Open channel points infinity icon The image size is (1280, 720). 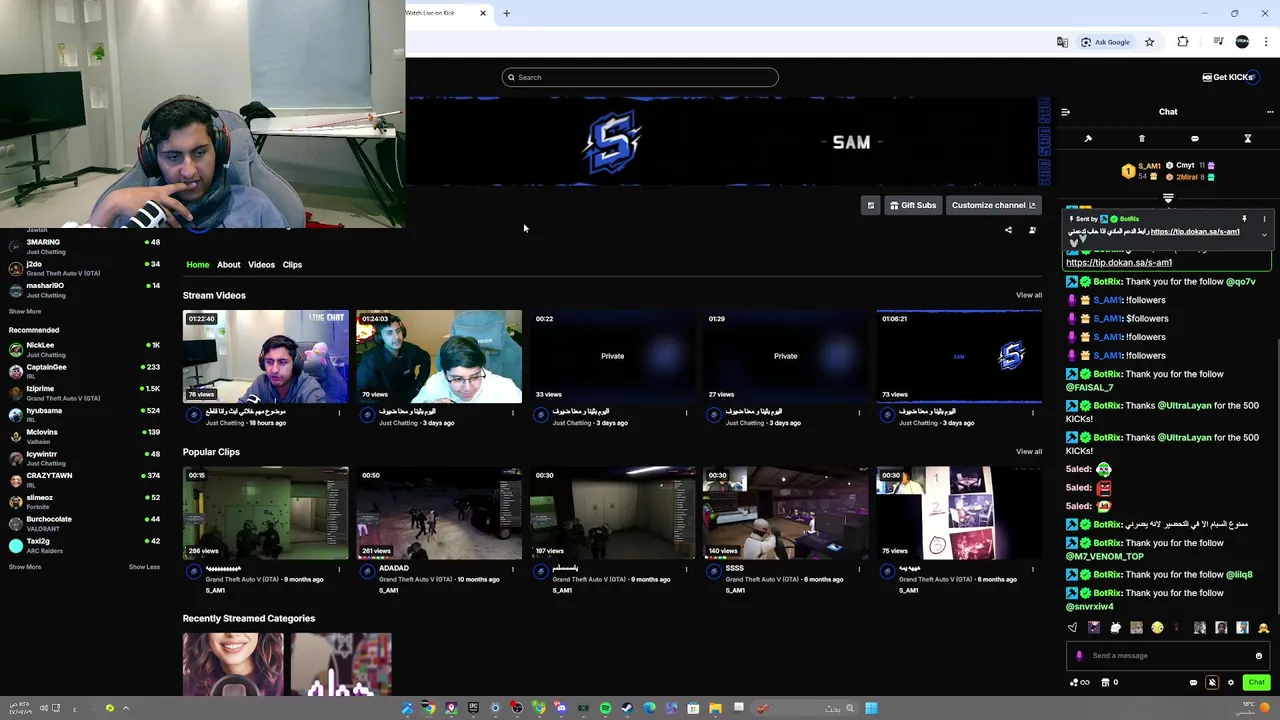[x=1080, y=682]
